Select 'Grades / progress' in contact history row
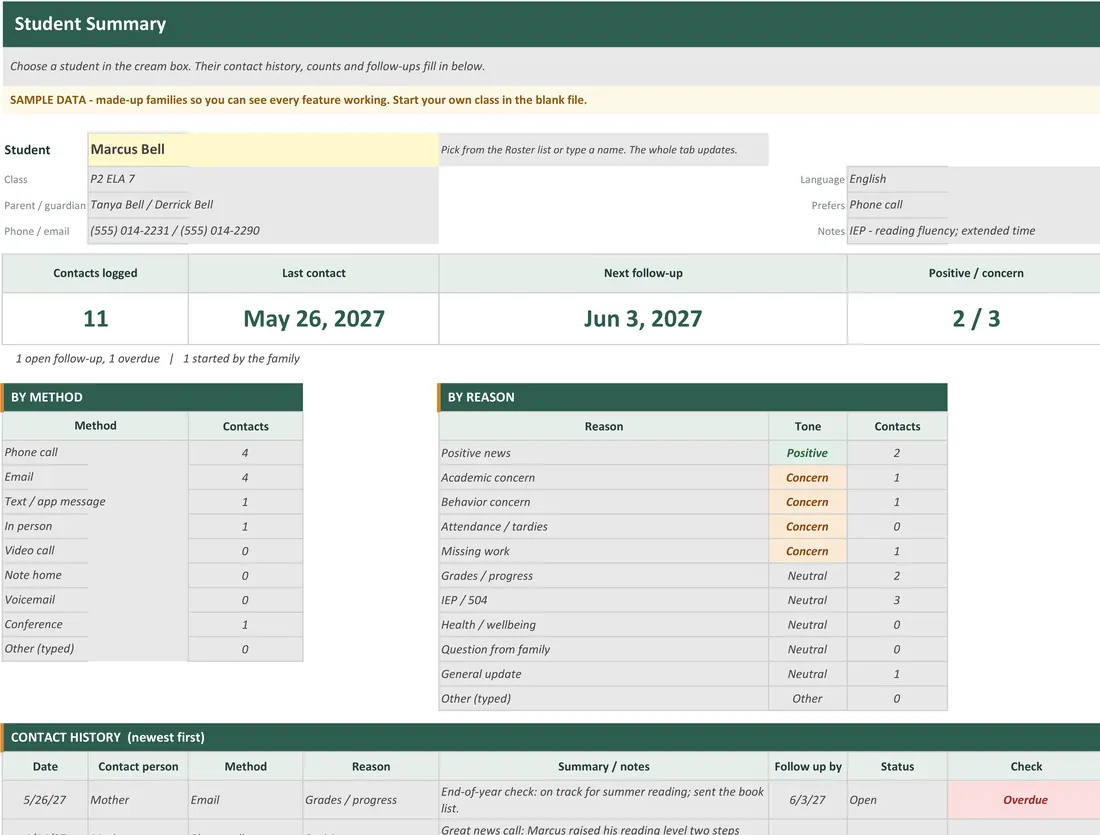 (371, 800)
